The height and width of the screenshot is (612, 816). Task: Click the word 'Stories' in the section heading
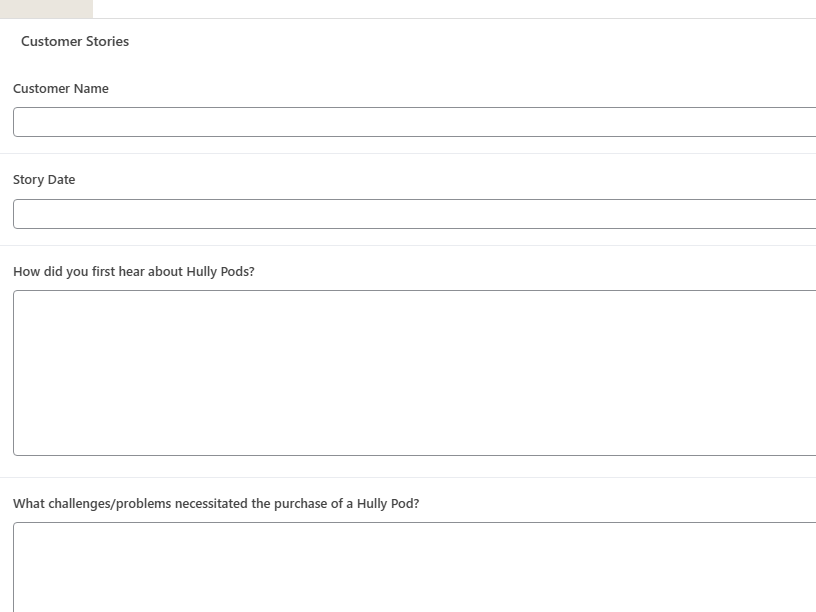click(x=107, y=41)
